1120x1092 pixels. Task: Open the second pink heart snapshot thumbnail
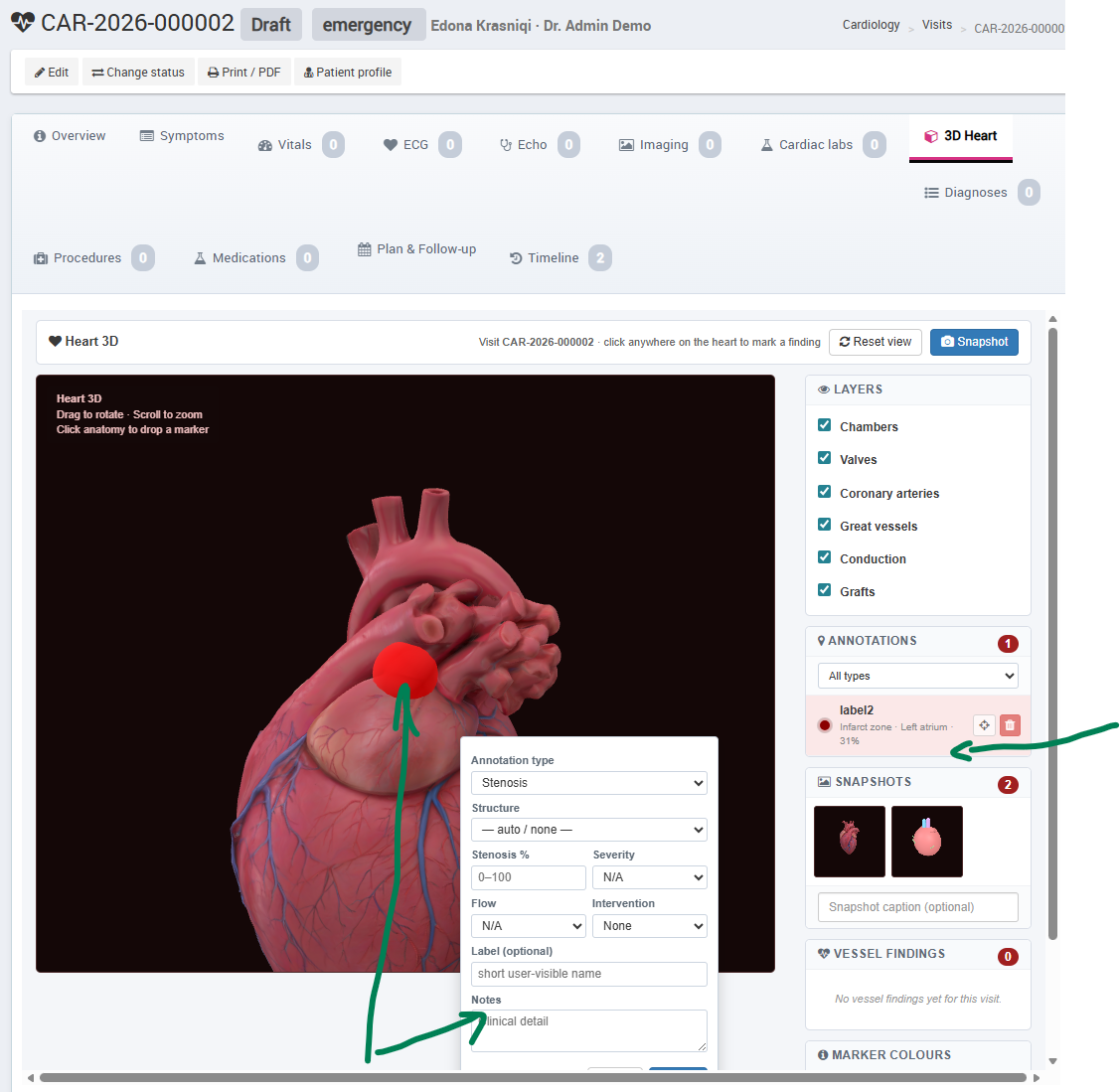pyautogui.click(x=927, y=842)
